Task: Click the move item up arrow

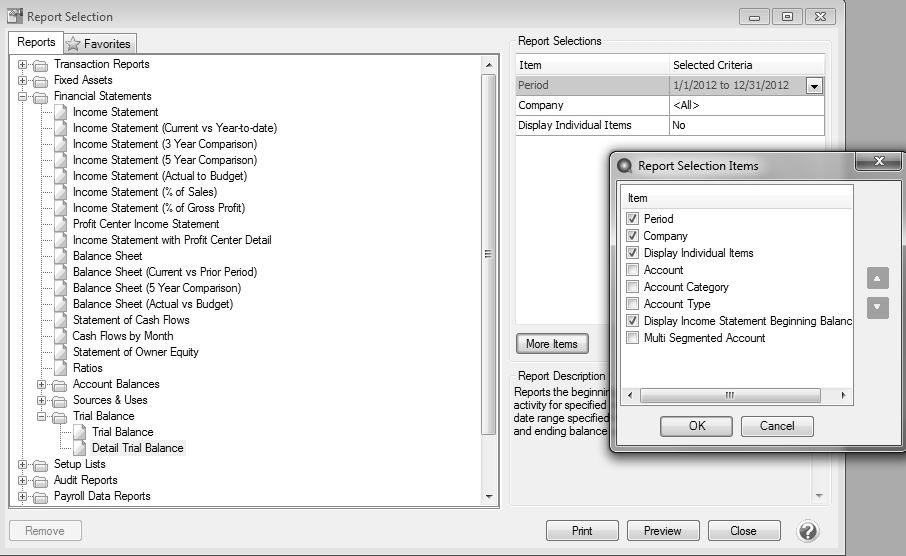Action: click(877, 280)
